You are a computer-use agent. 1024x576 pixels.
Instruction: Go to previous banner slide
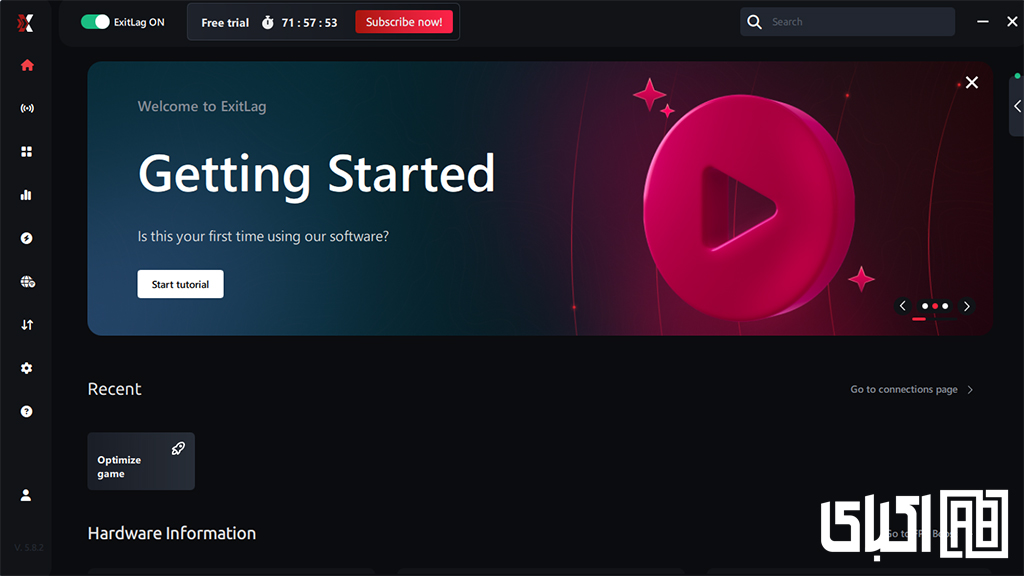pyautogui.click(x=903, y=306)
